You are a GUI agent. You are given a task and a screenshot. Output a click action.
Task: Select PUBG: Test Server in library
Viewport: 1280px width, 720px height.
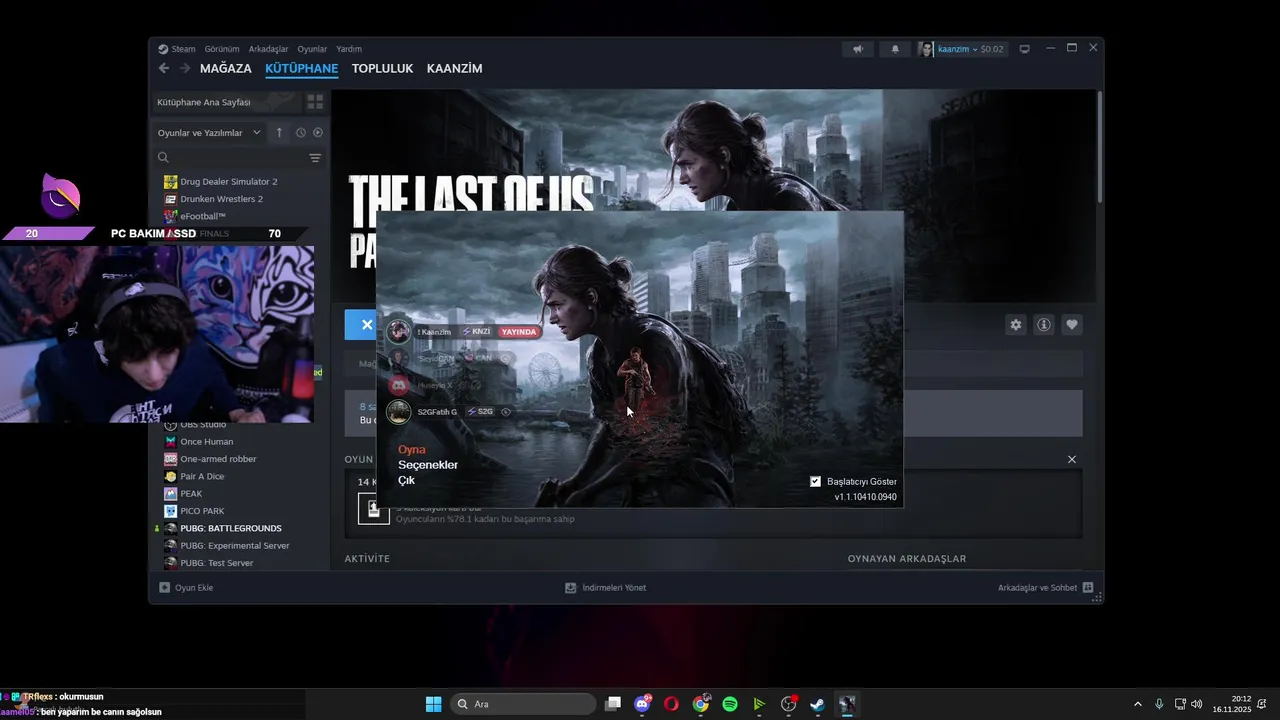[x=217, y=563]
